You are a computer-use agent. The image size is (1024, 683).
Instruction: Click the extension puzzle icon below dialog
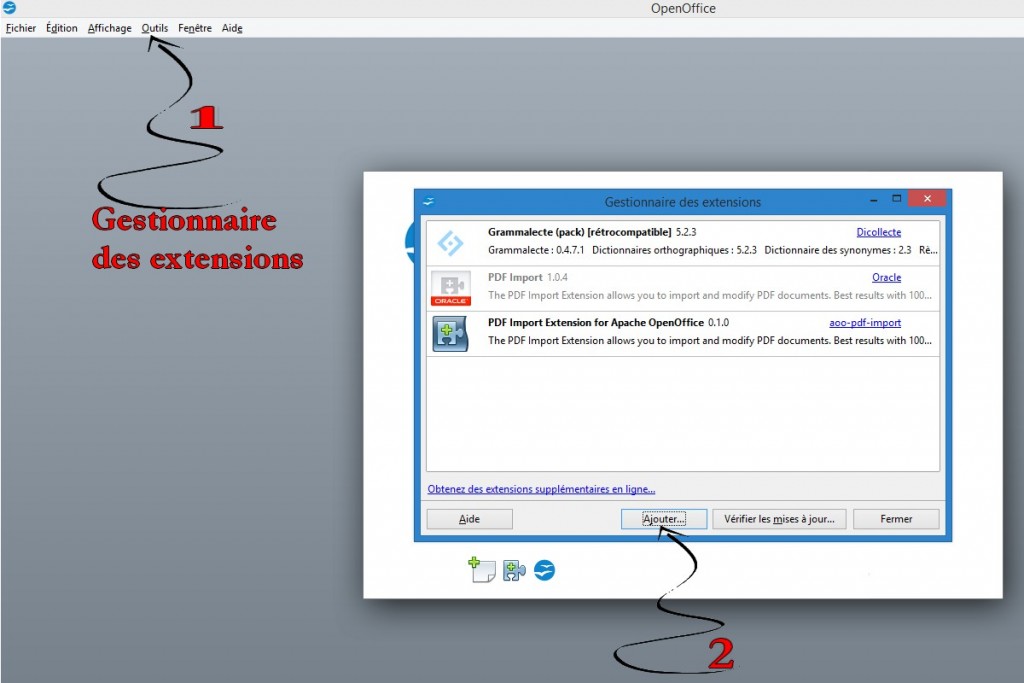514,570
